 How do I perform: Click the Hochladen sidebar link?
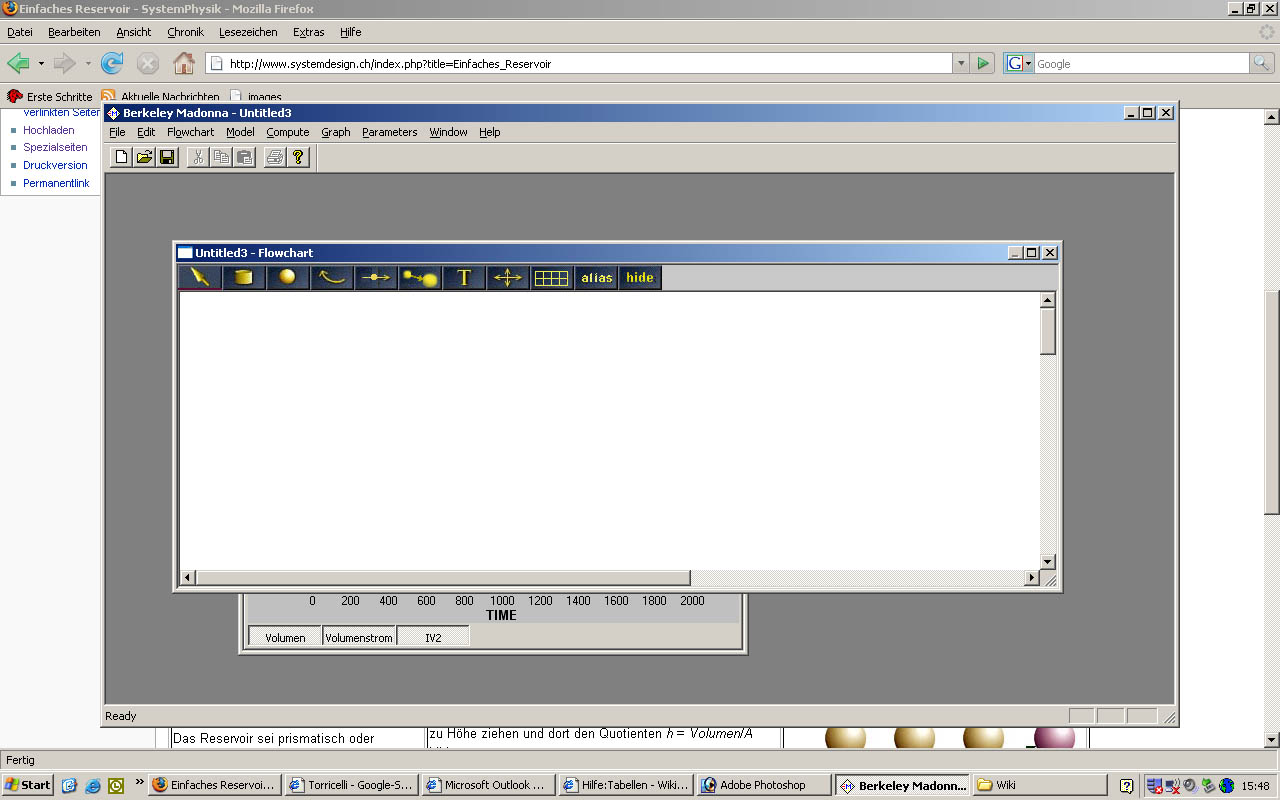coord(48,130)
